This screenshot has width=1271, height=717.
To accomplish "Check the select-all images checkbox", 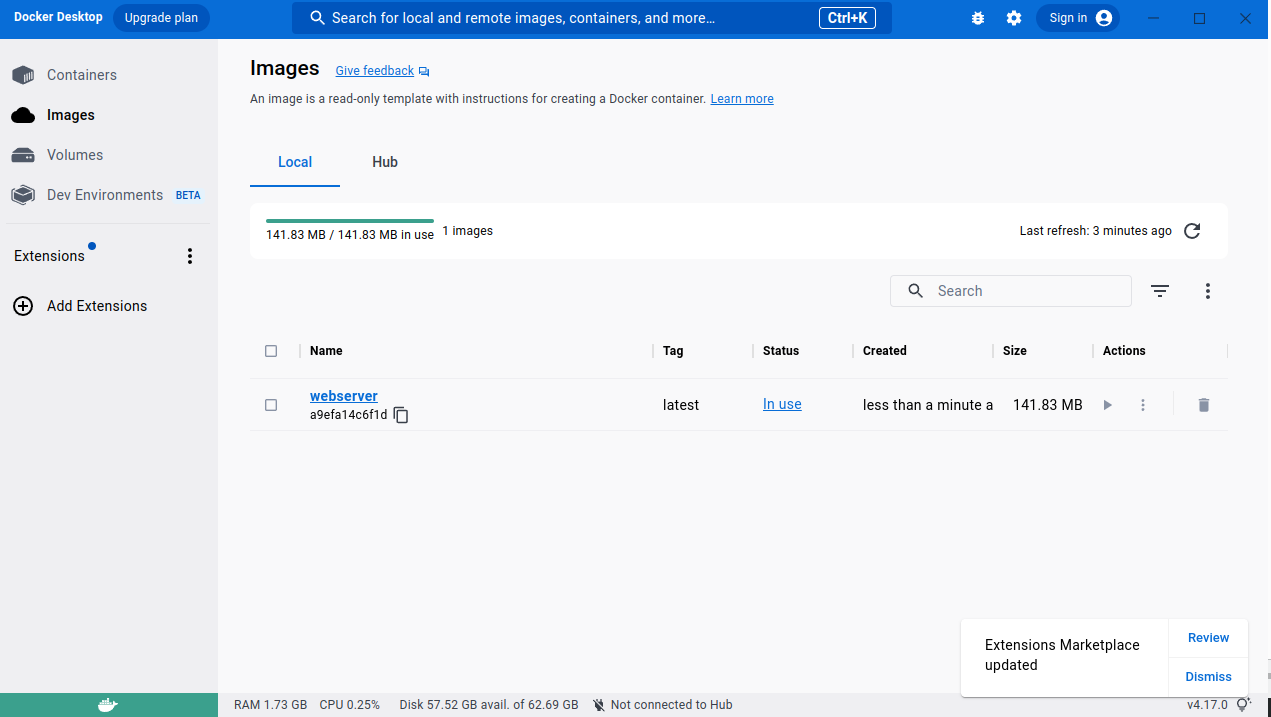I will click(x=271, y=351).
